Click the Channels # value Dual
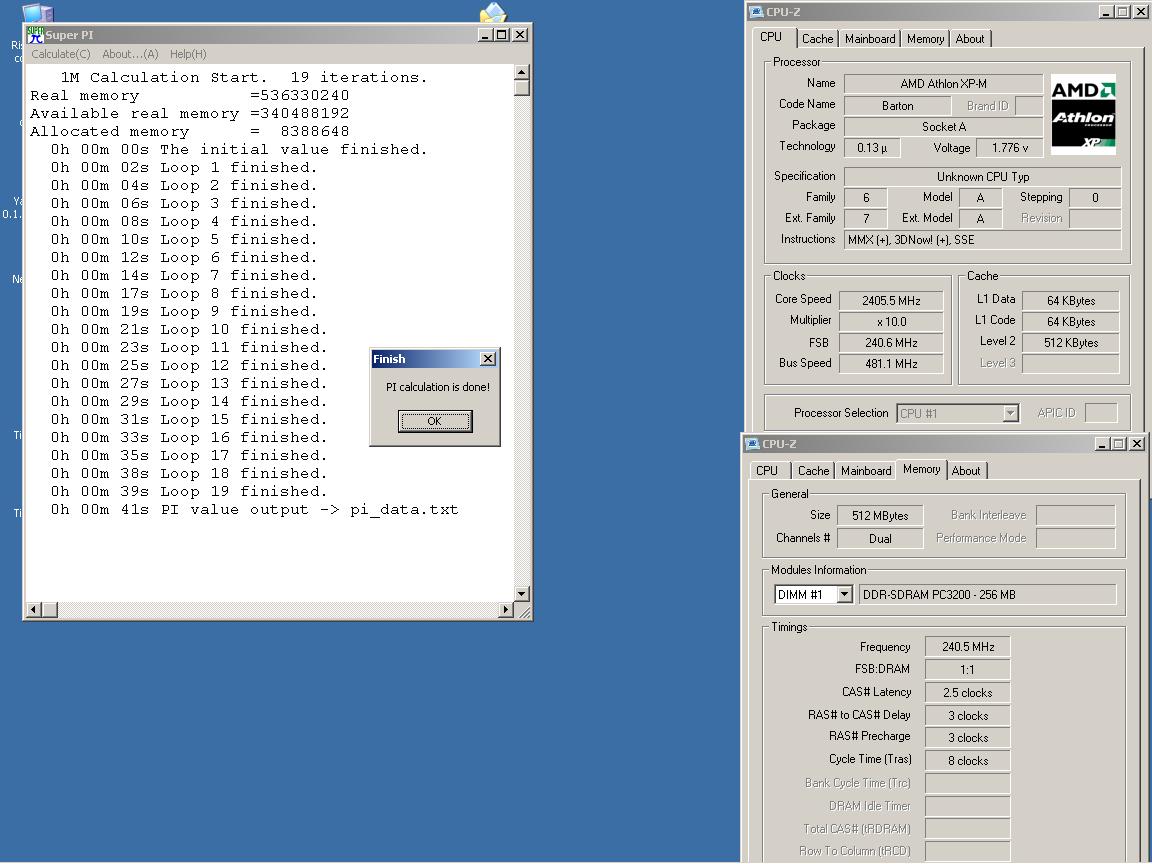1152x864 pixels. 880,539
